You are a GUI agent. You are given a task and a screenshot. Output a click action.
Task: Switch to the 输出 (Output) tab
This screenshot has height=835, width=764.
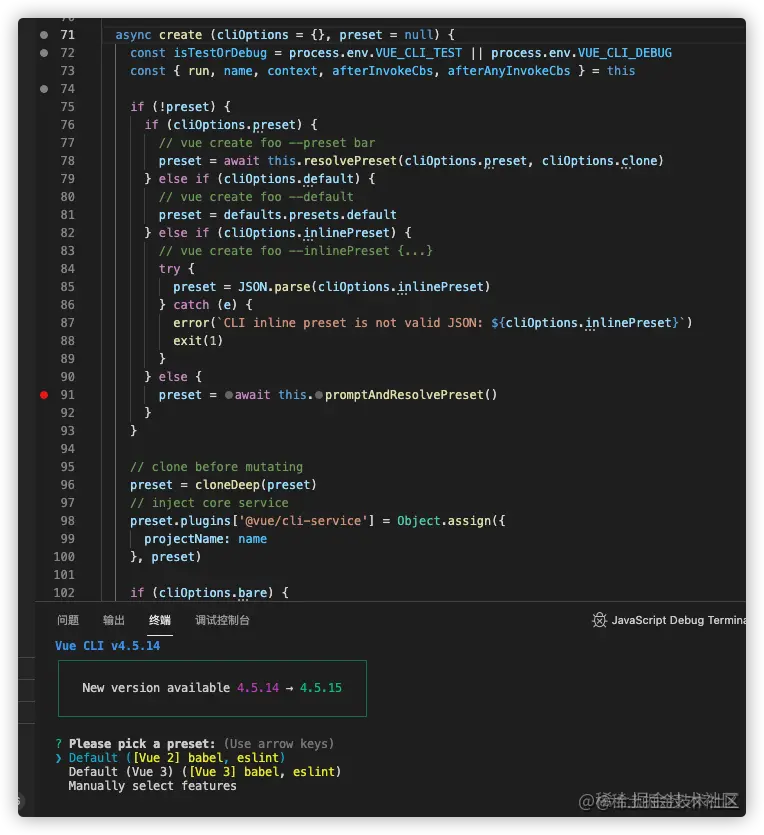113,620
